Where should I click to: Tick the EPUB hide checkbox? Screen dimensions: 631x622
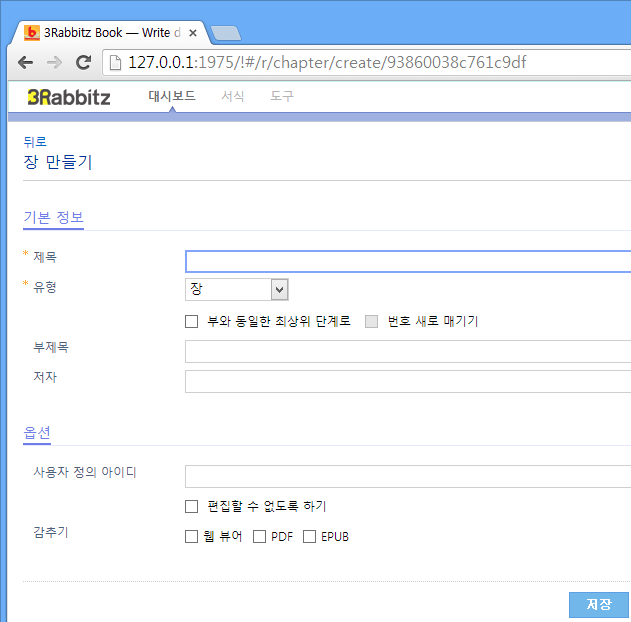[x=309, y=537]
